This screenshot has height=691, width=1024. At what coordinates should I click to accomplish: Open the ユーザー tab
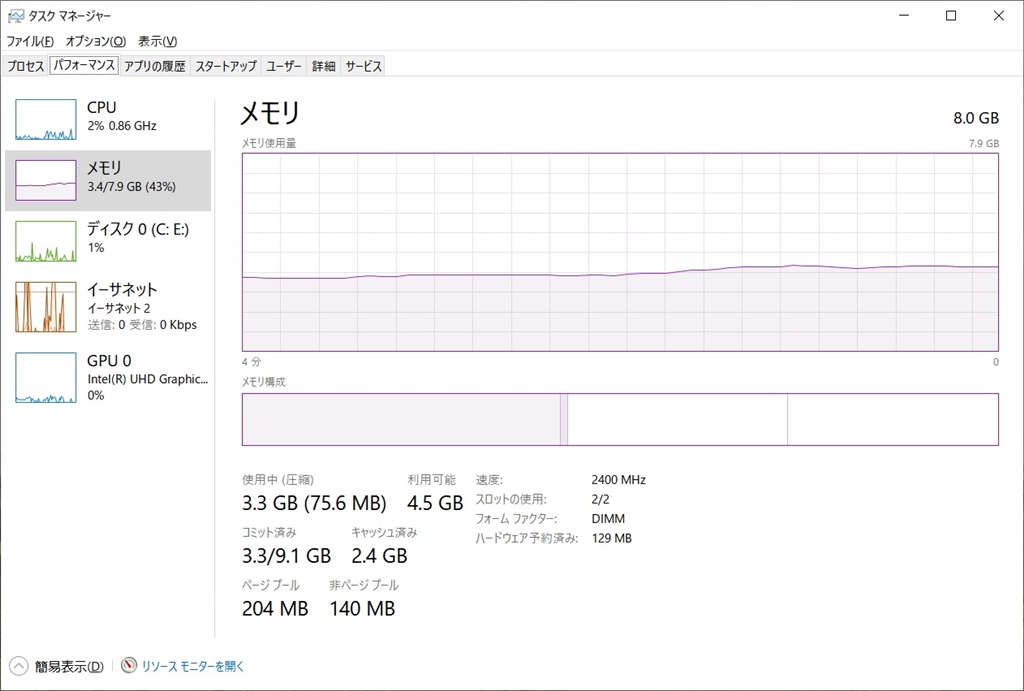click(x=284, y=66)
